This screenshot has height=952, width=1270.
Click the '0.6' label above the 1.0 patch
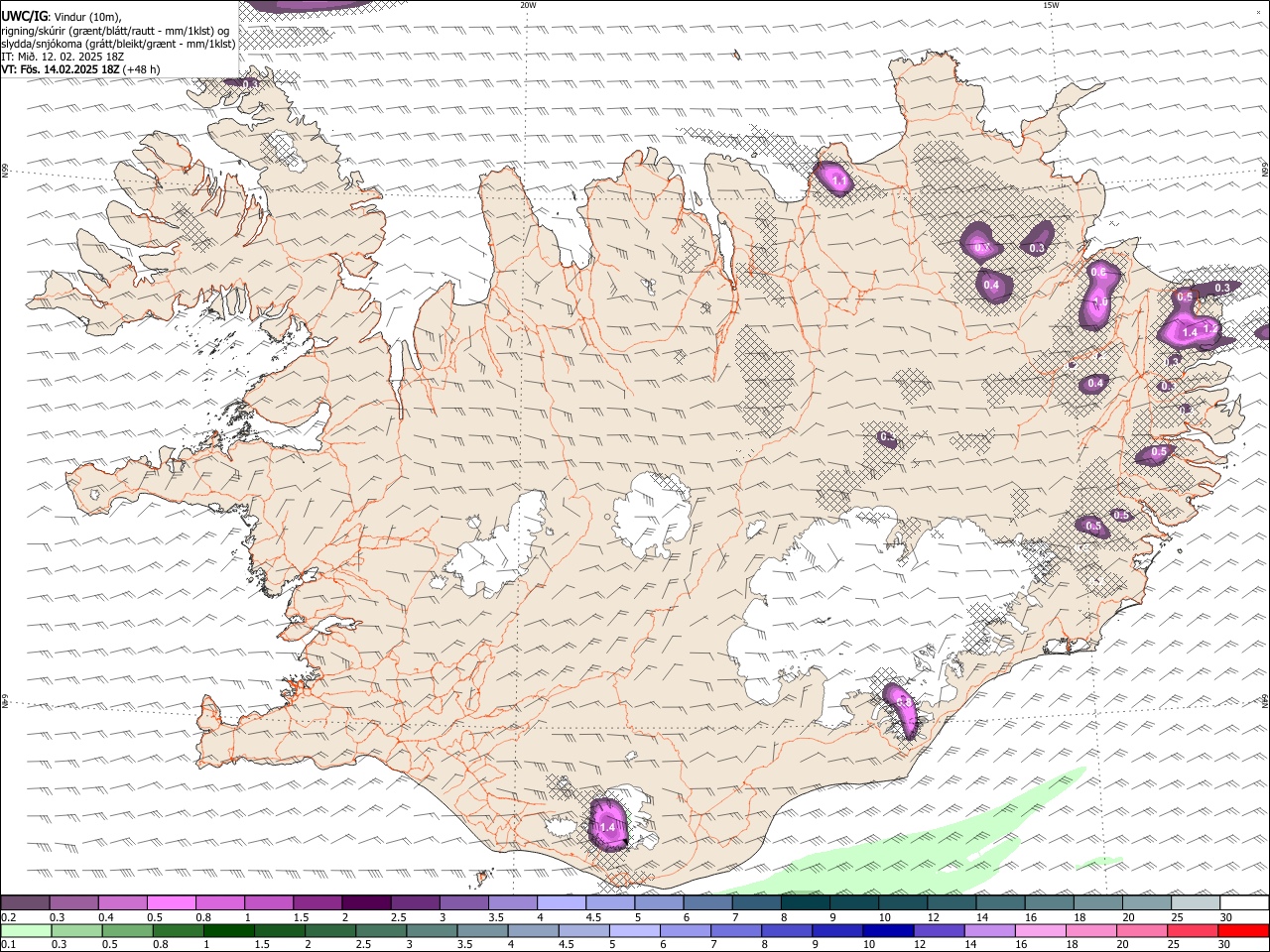[x=1098, y=272]
